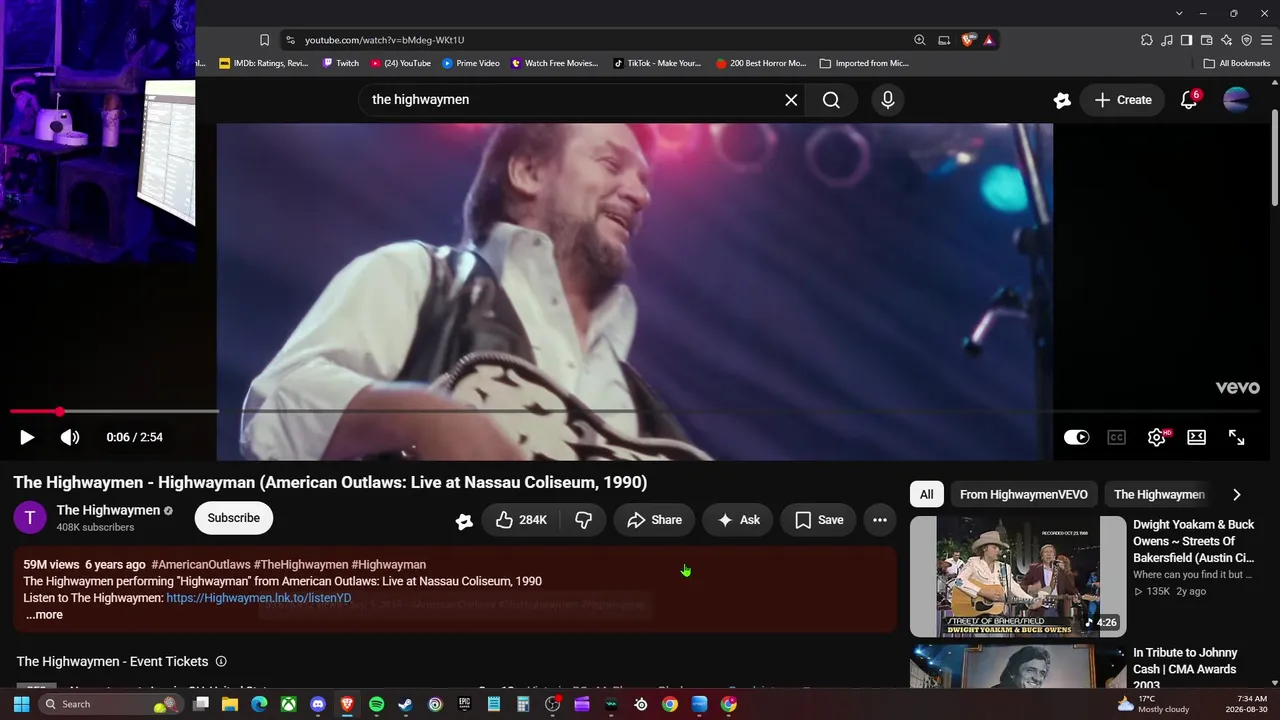Screen dimensions: 1280x720
Task: Save the video to a playlist
Action: point(819,520)
